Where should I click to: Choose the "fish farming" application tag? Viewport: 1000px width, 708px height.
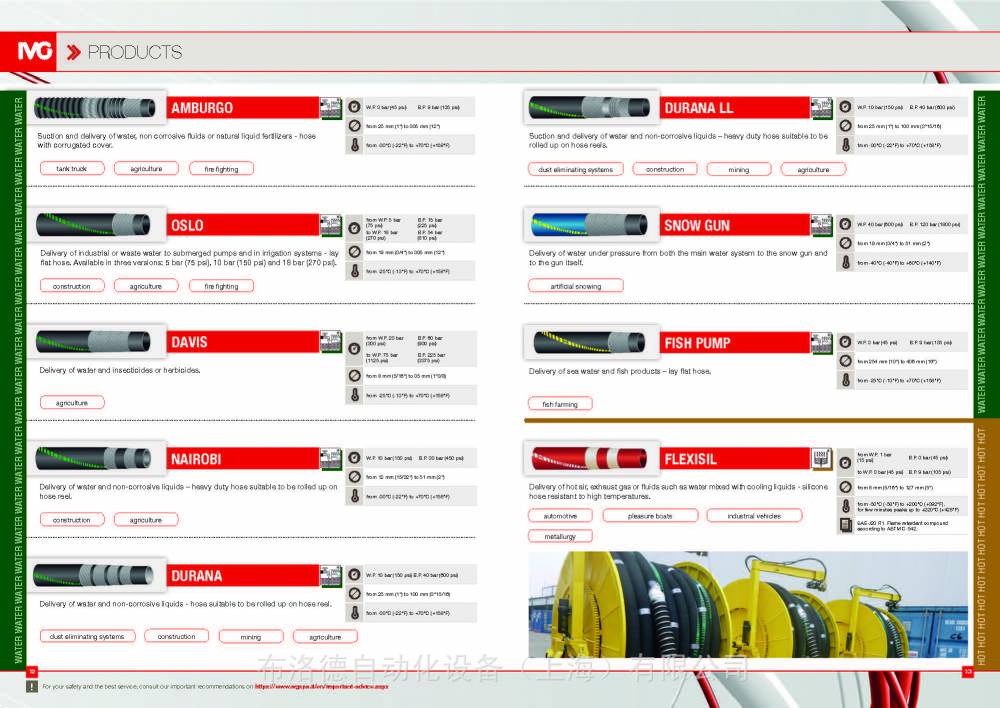click(x=560, y=404)
